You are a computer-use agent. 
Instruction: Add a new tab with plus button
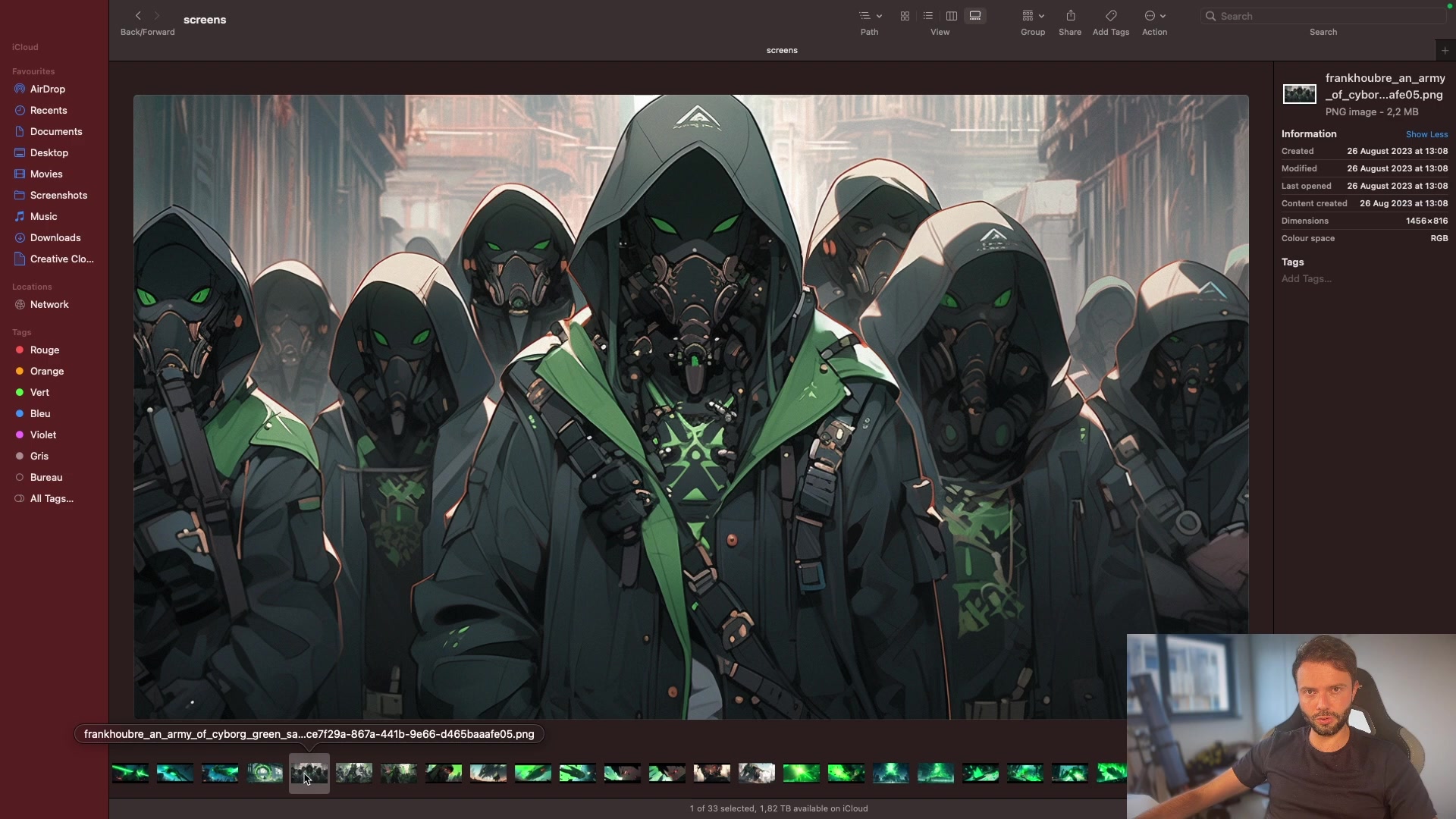[1445, 51]
